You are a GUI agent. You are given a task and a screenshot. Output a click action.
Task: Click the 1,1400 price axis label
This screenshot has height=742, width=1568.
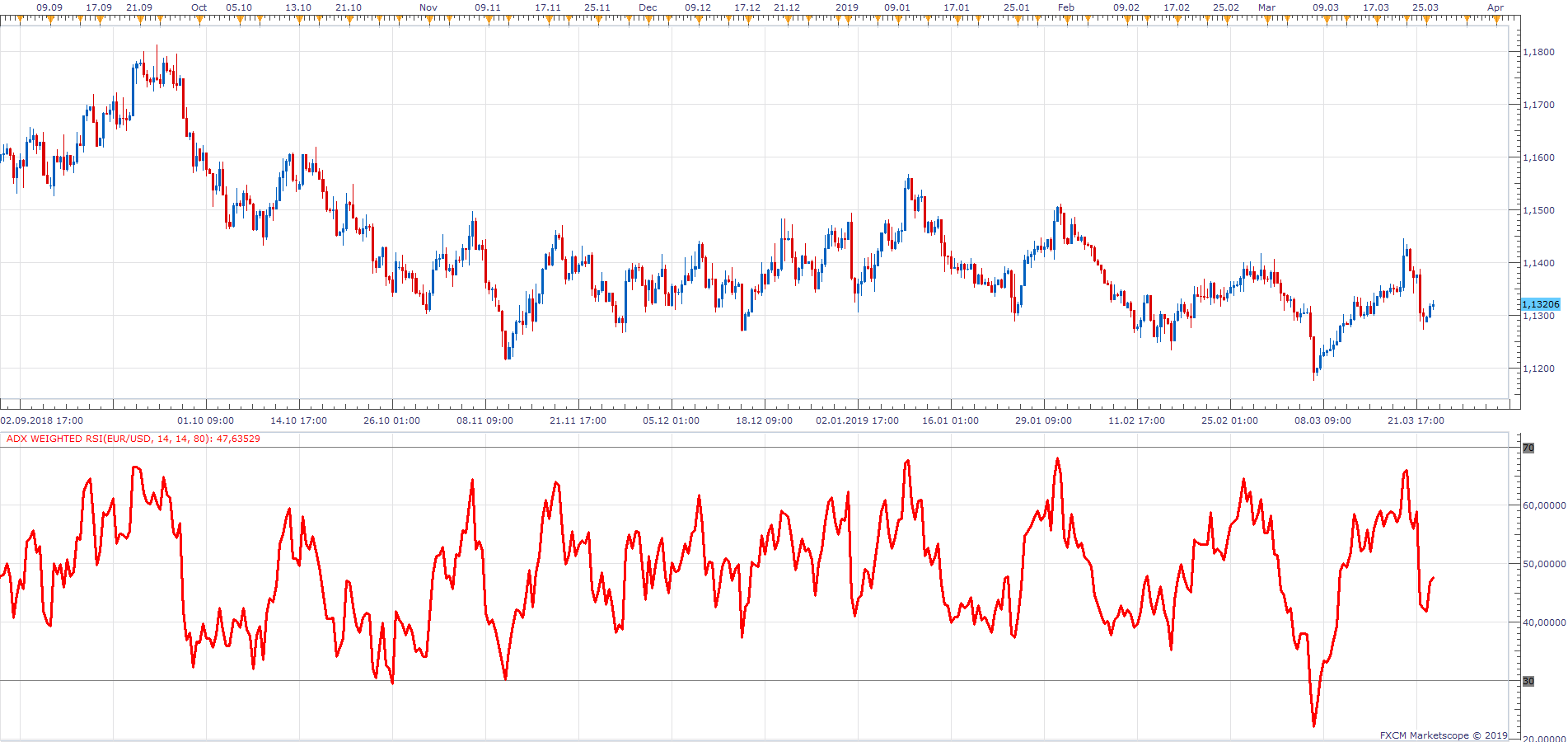tap(1539, 263)
